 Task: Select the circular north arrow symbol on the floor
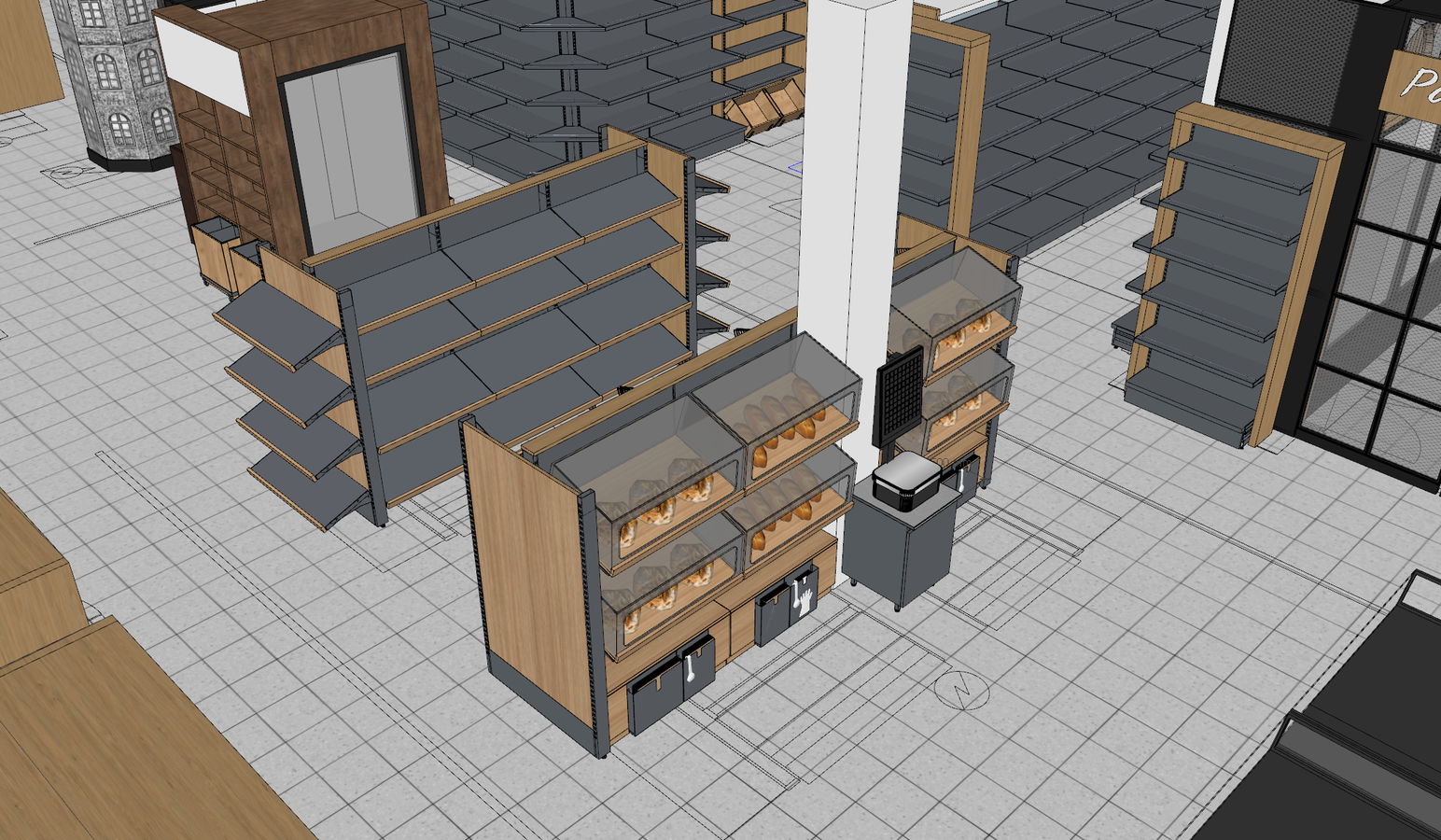961,691
